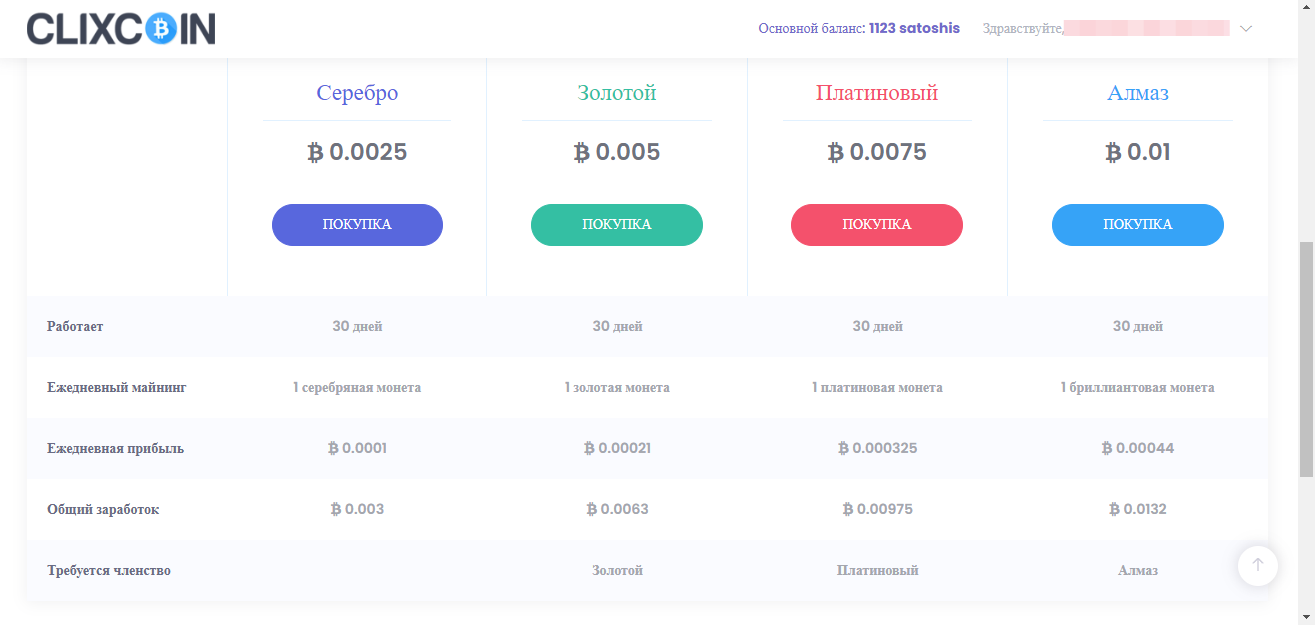Click the total earnings ฿ 0.0132

pyautogui.click(x=1138, y=510)
